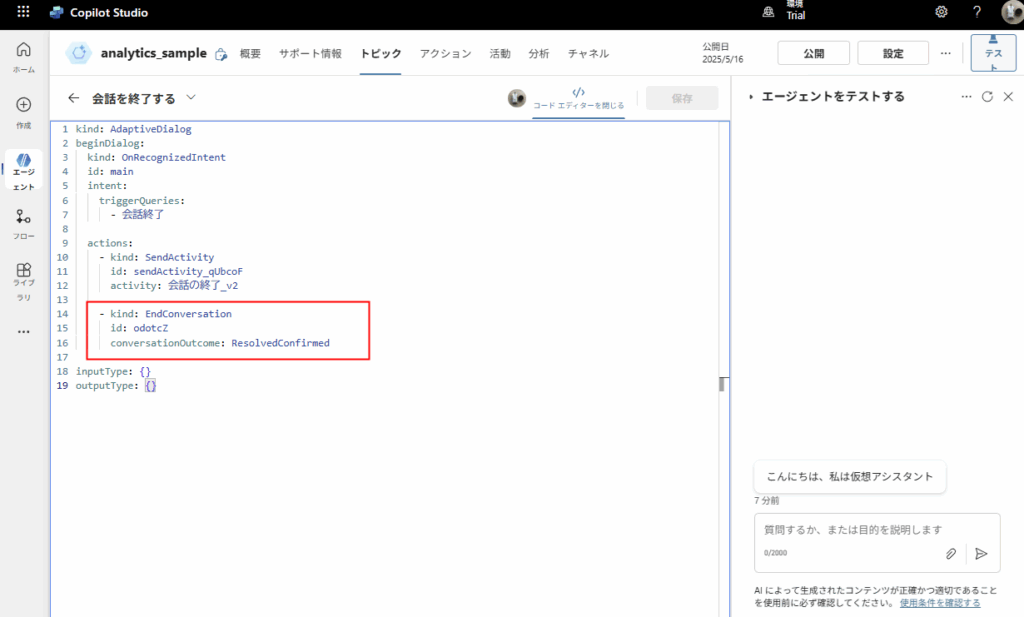1024x617 pixels.
Task: Open the 使用条件を確認する link
Action: [x=940, y=603]
